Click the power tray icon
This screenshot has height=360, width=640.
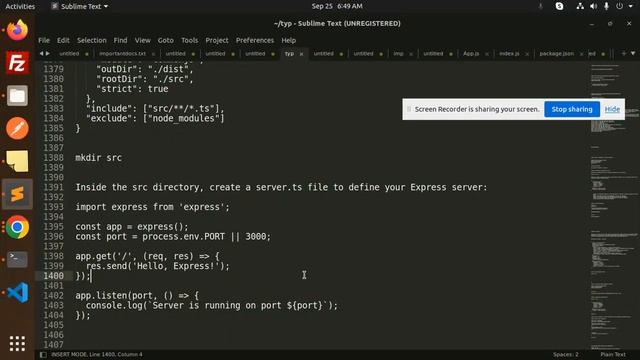click(620, 6)
